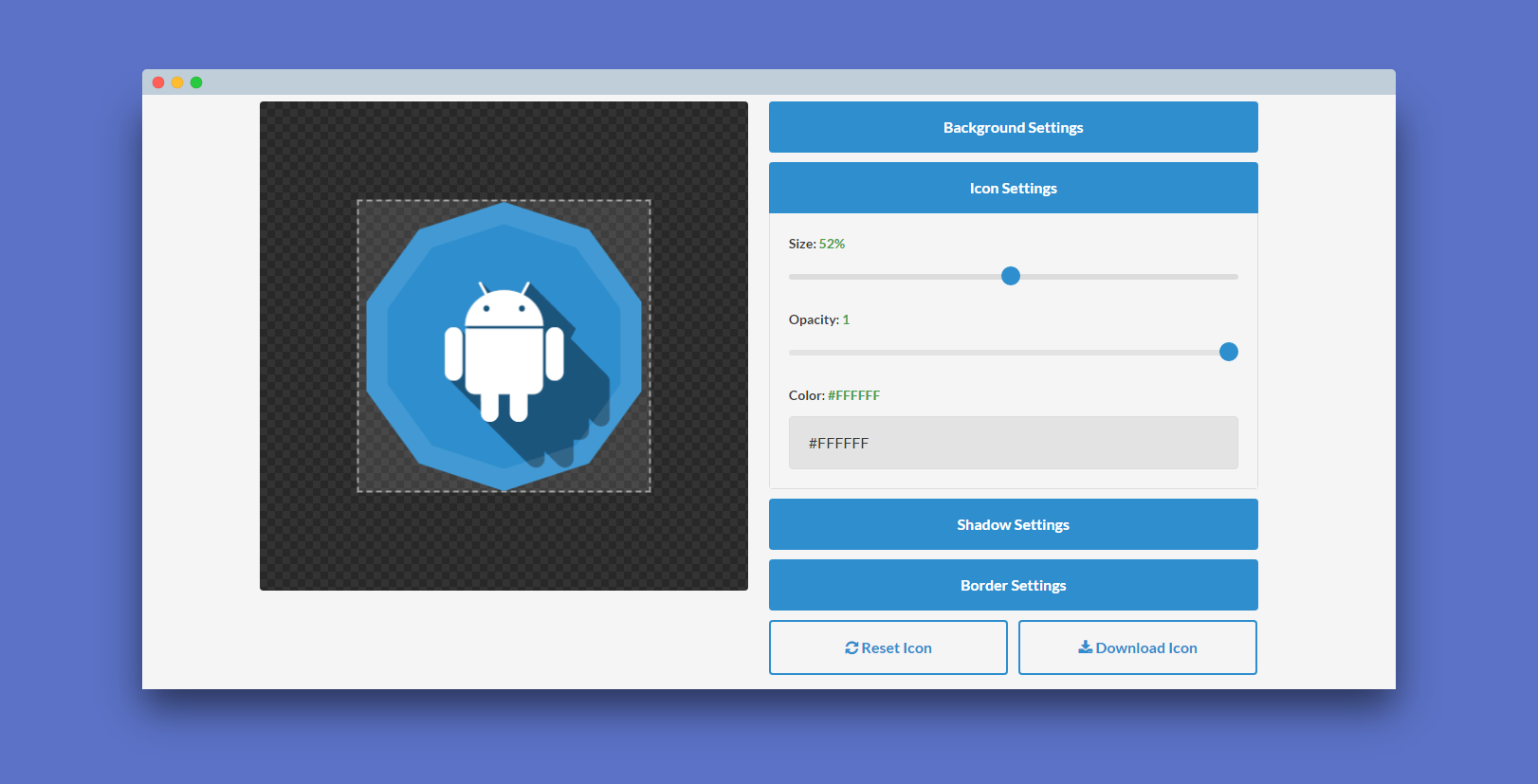
Task: Click the Download Icon button
Action: [1138, 647]
